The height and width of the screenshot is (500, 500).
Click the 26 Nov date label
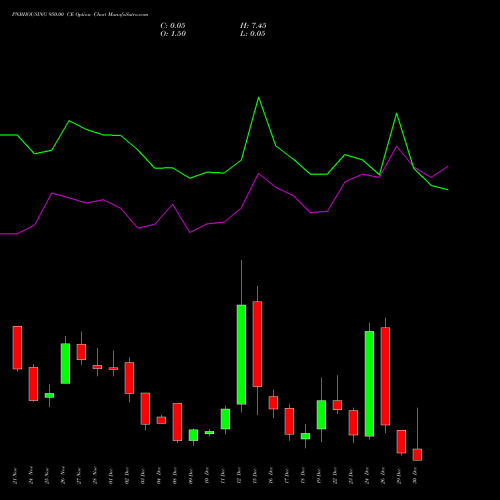click(63, 476)
